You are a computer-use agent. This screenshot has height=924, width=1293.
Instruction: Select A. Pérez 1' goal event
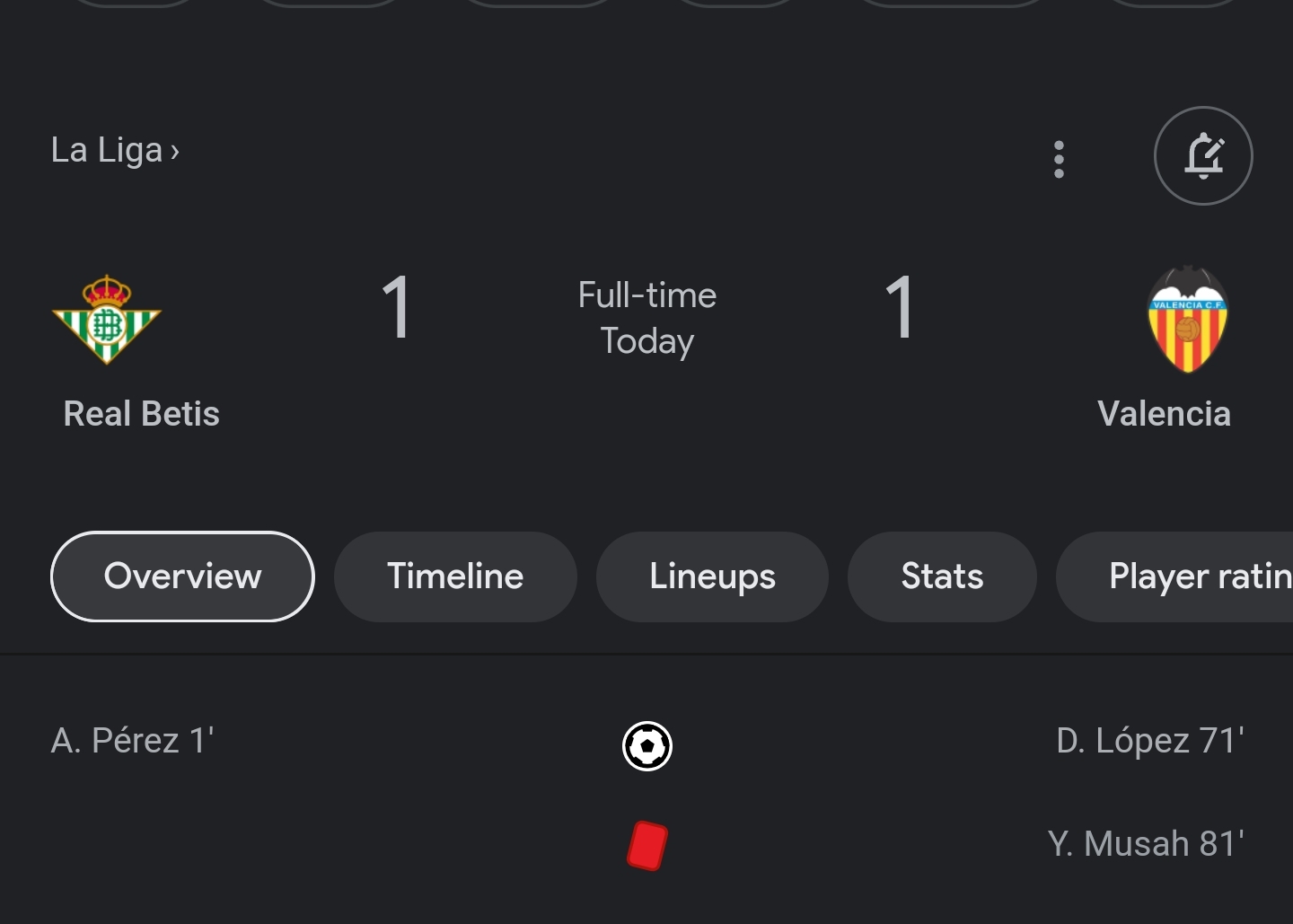(x=132, y=741)
